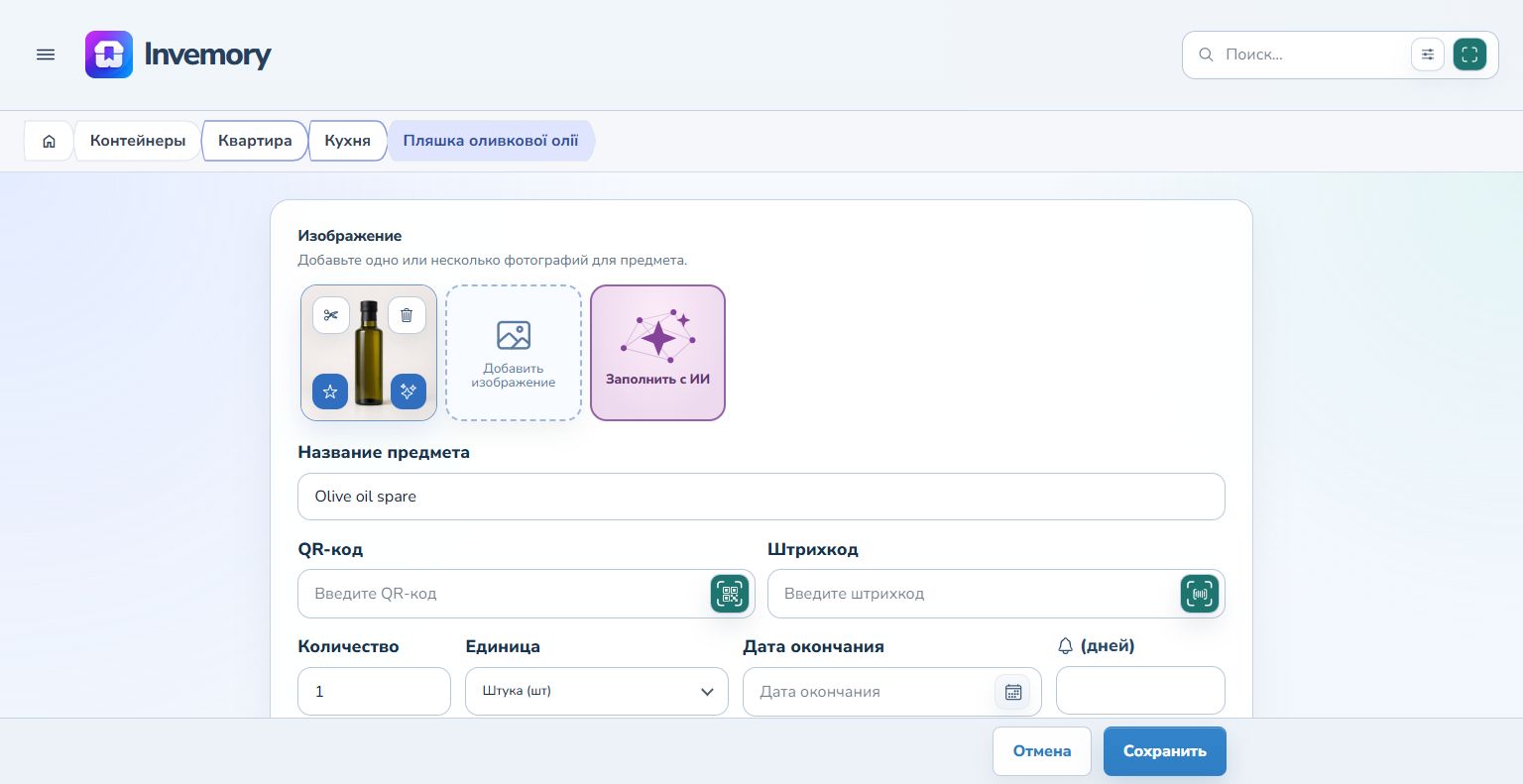Mark bottle photo as favorite with star
The width and height of the screenshot is (1523, 784).
tap(330, 392)
